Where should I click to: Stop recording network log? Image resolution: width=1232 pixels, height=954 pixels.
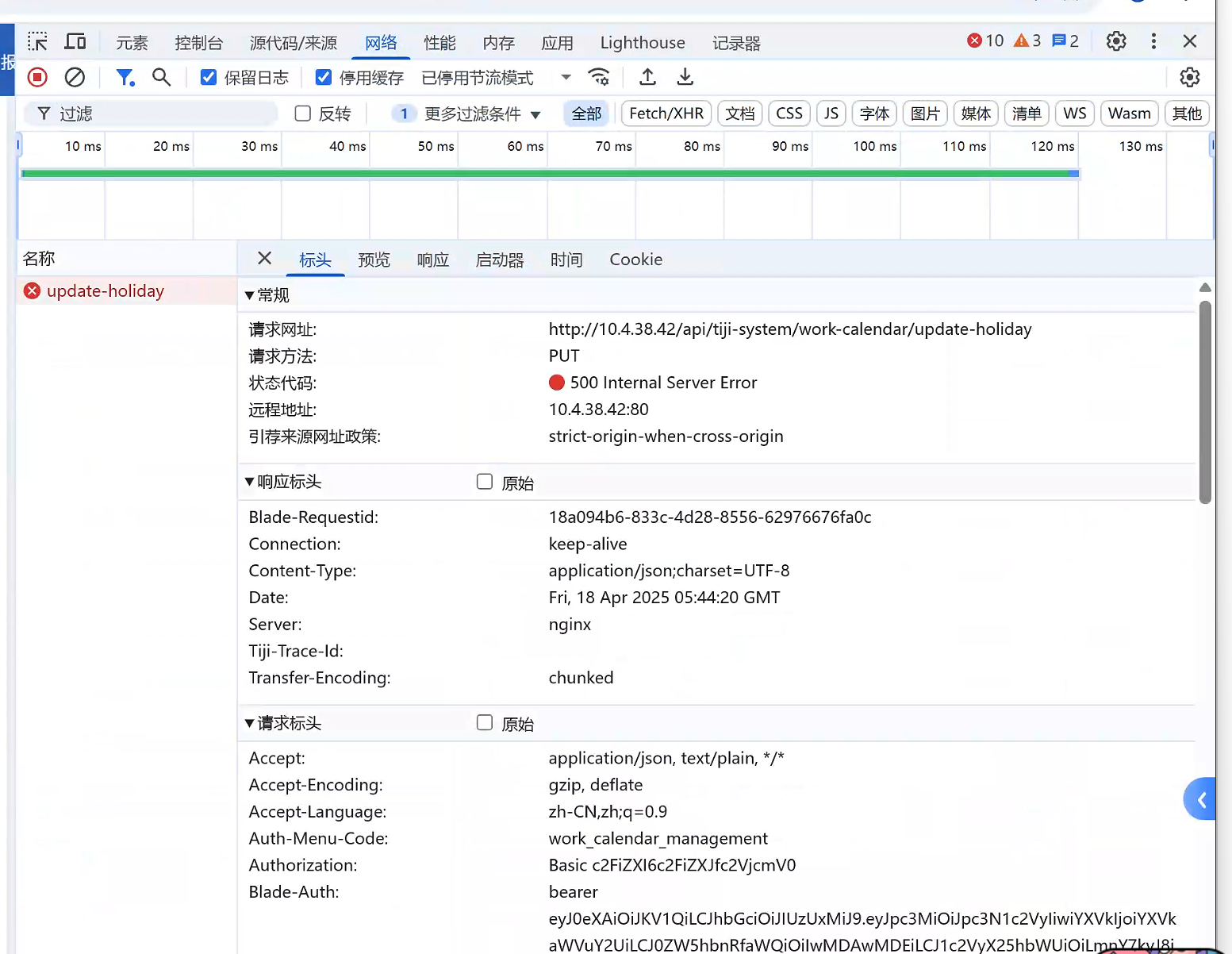[x=37, y=77]
